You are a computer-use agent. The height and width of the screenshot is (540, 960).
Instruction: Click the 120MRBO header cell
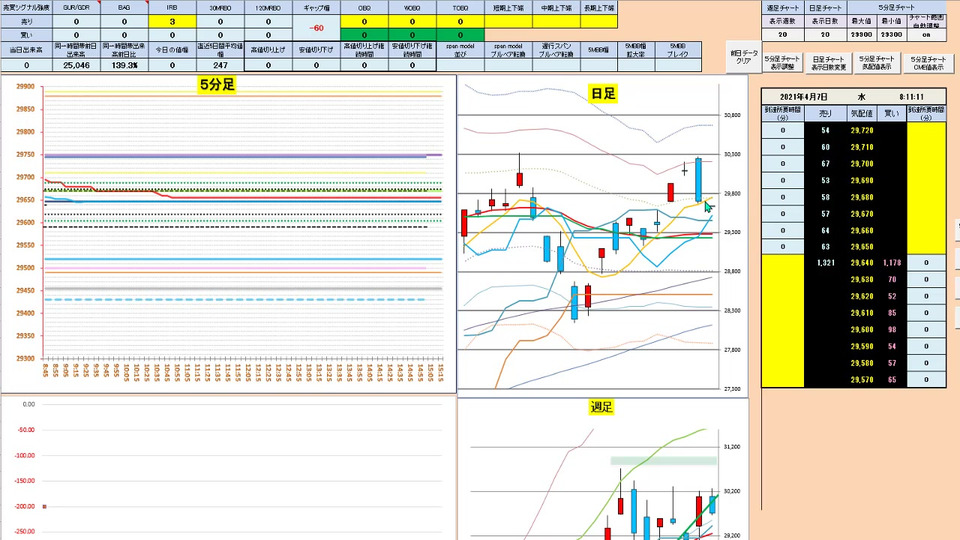click(268, 8)
